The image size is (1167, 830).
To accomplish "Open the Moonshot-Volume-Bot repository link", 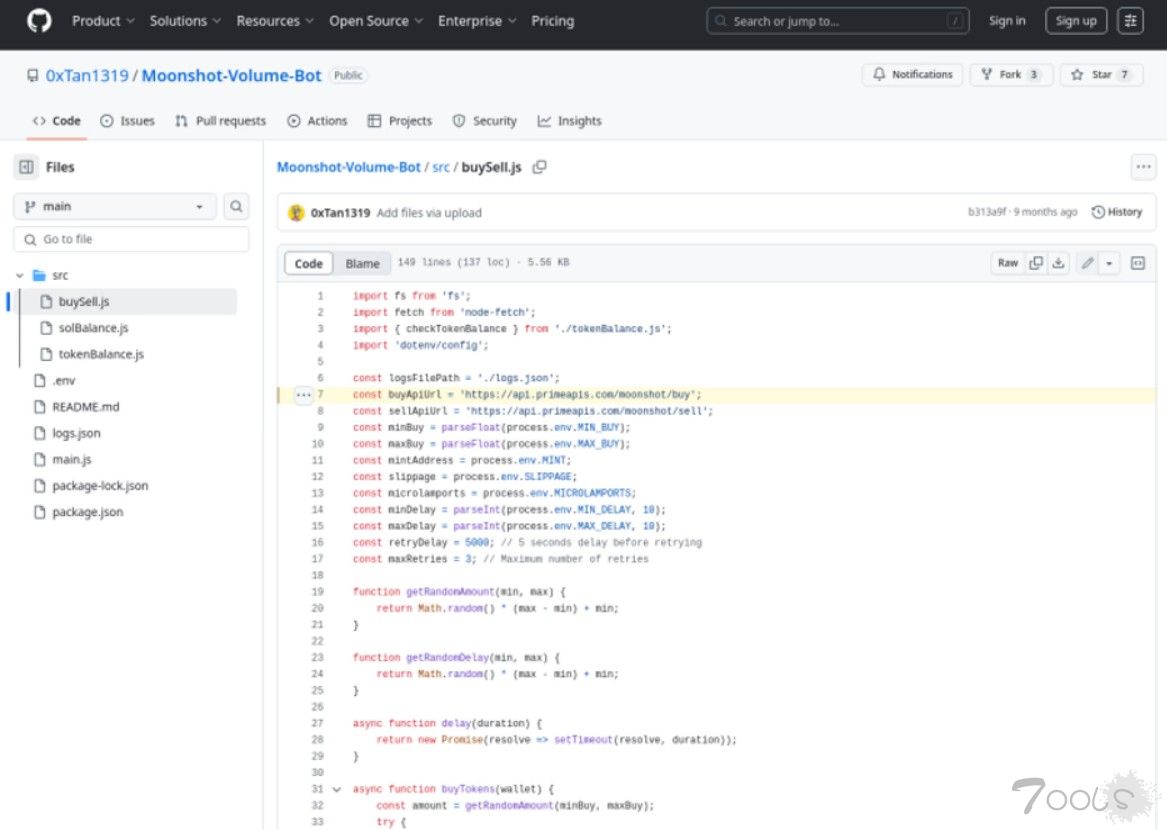I will tap(231, 75).
